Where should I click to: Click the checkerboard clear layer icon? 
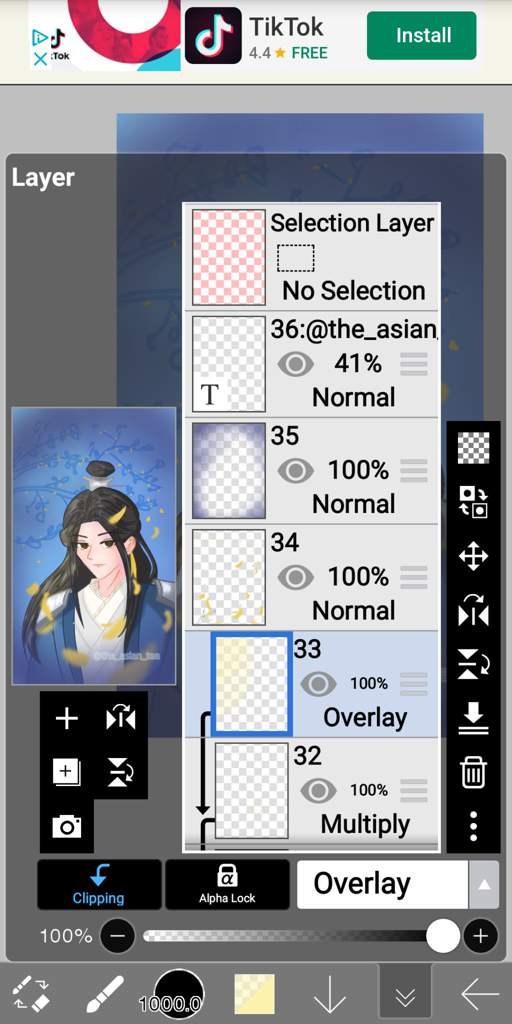click(x=473, y=448)
